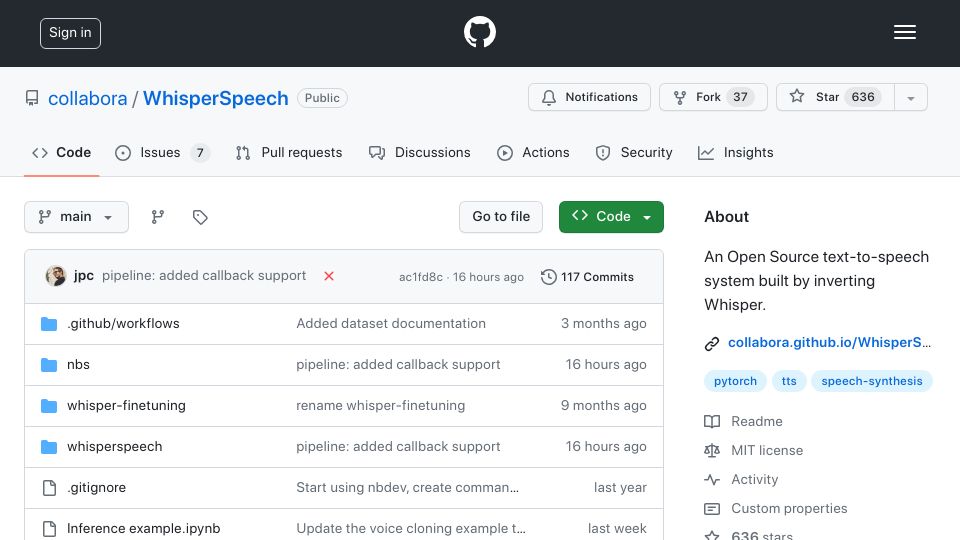Viewport: 960px width, 540px height.
Task: Select the speech-synthesis topic tag
Action: (x=871, y=381)
